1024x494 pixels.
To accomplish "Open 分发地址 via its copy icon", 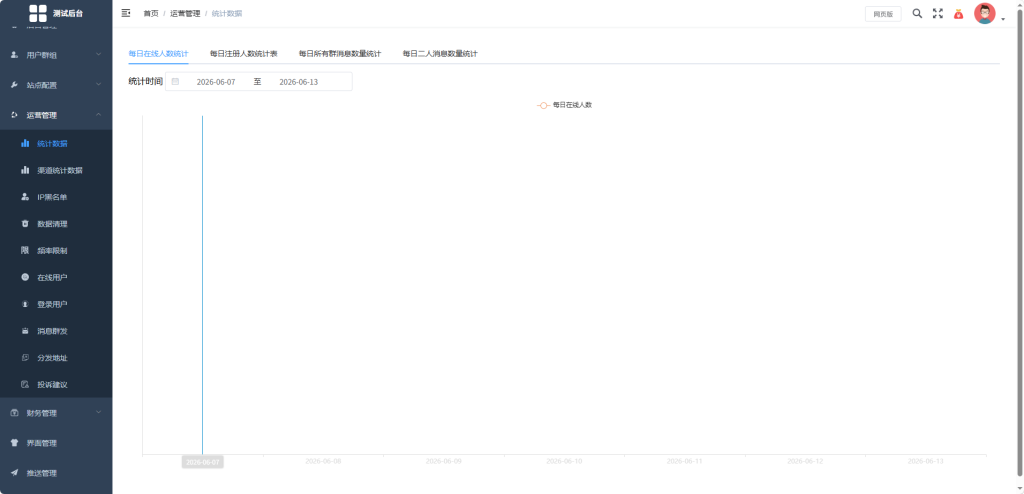I will pos(25,357).
